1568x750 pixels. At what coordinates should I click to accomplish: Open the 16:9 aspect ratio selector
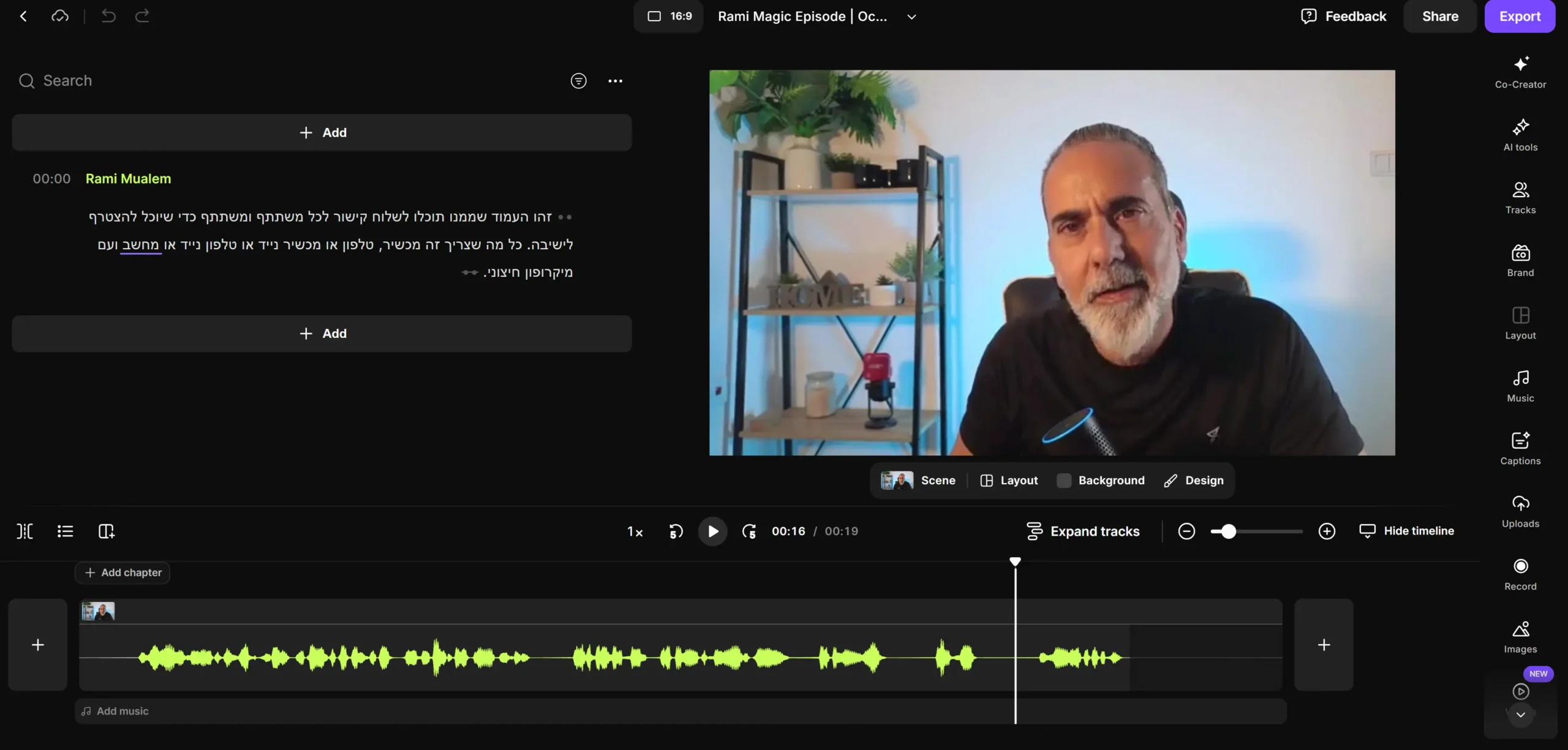click(669, 17)
